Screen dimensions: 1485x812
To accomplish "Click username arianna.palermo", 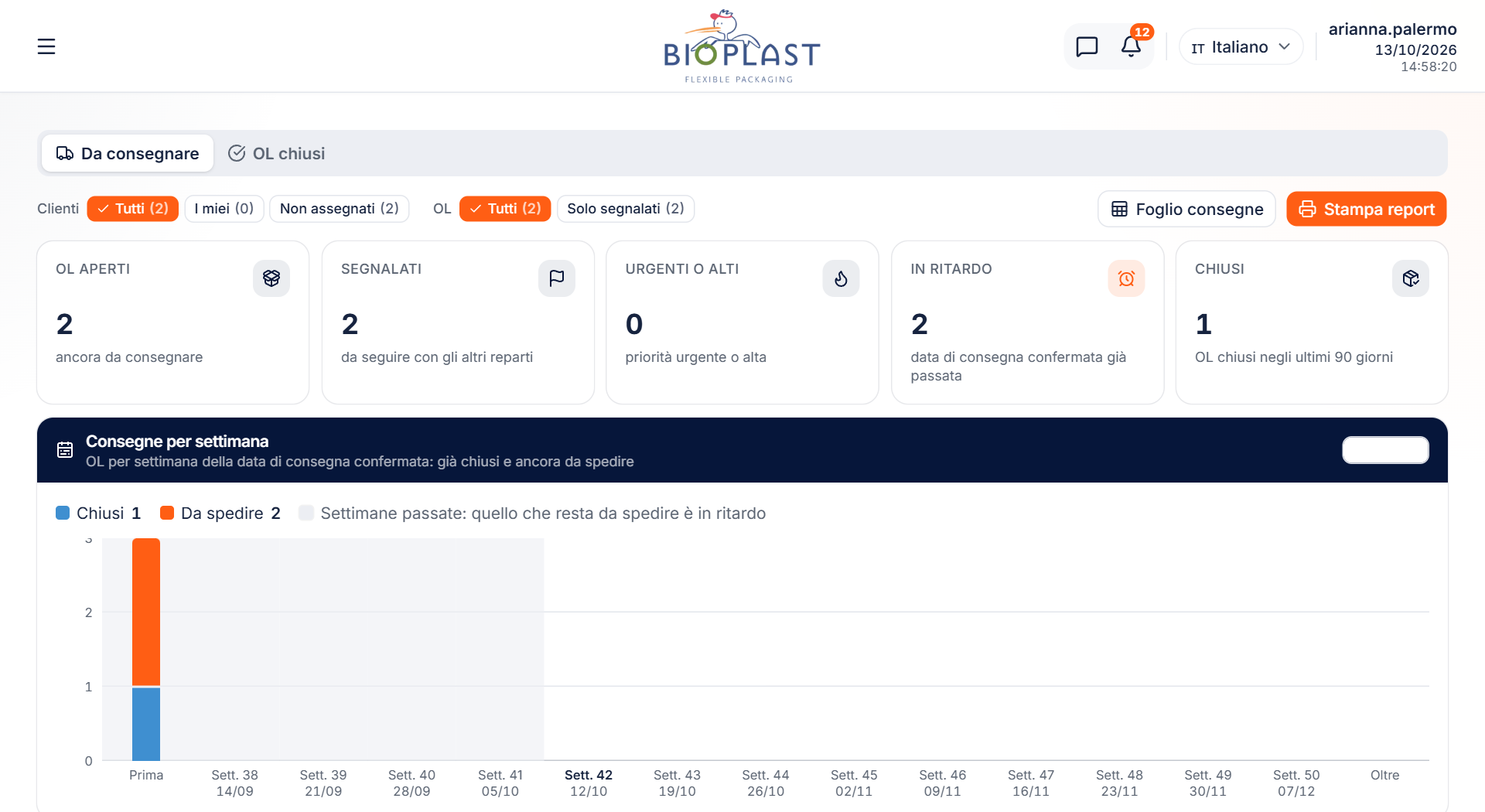I will point(1392,29).
